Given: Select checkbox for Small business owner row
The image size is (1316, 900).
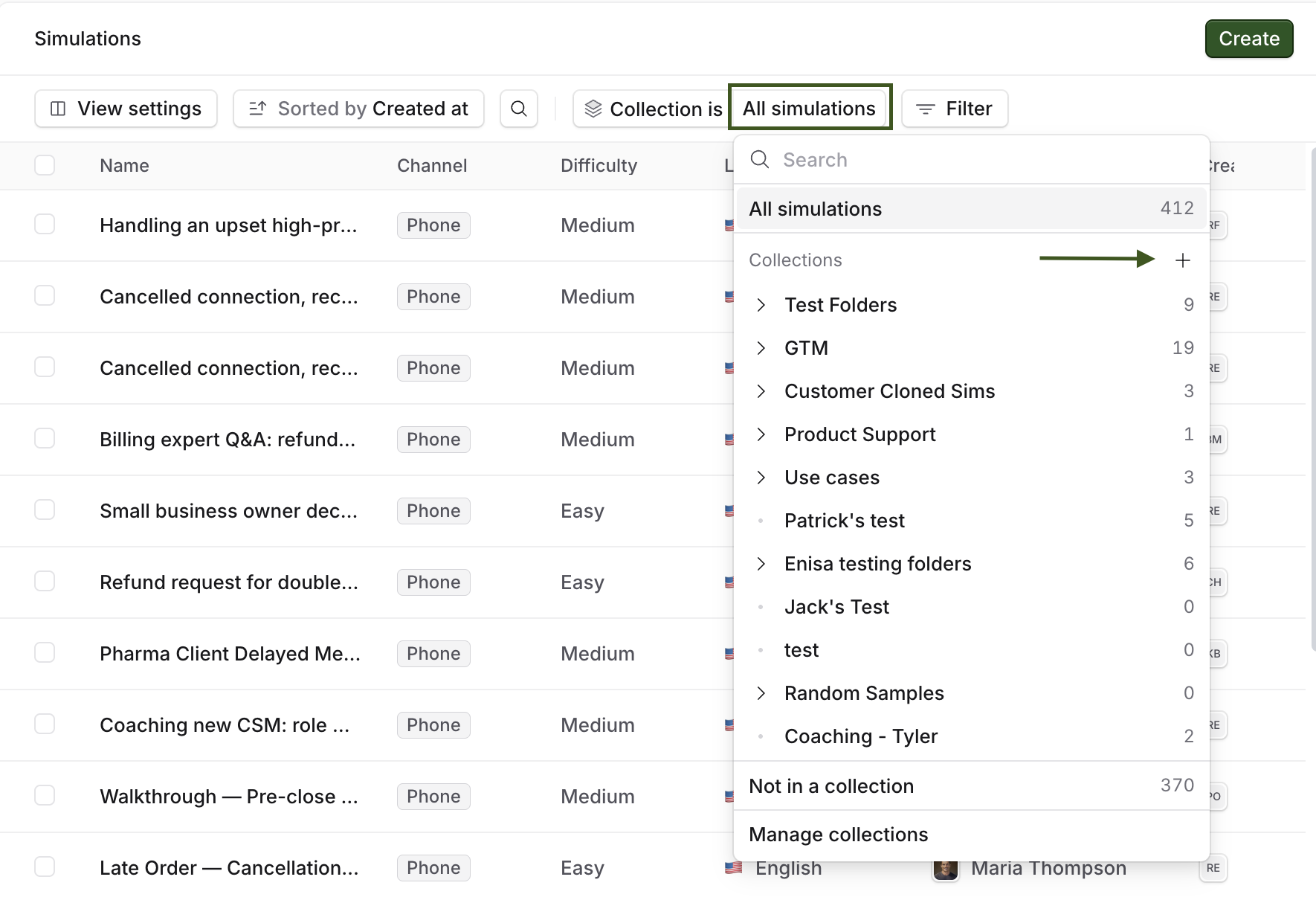Looking at the screenshot, I should click(45, 510).
